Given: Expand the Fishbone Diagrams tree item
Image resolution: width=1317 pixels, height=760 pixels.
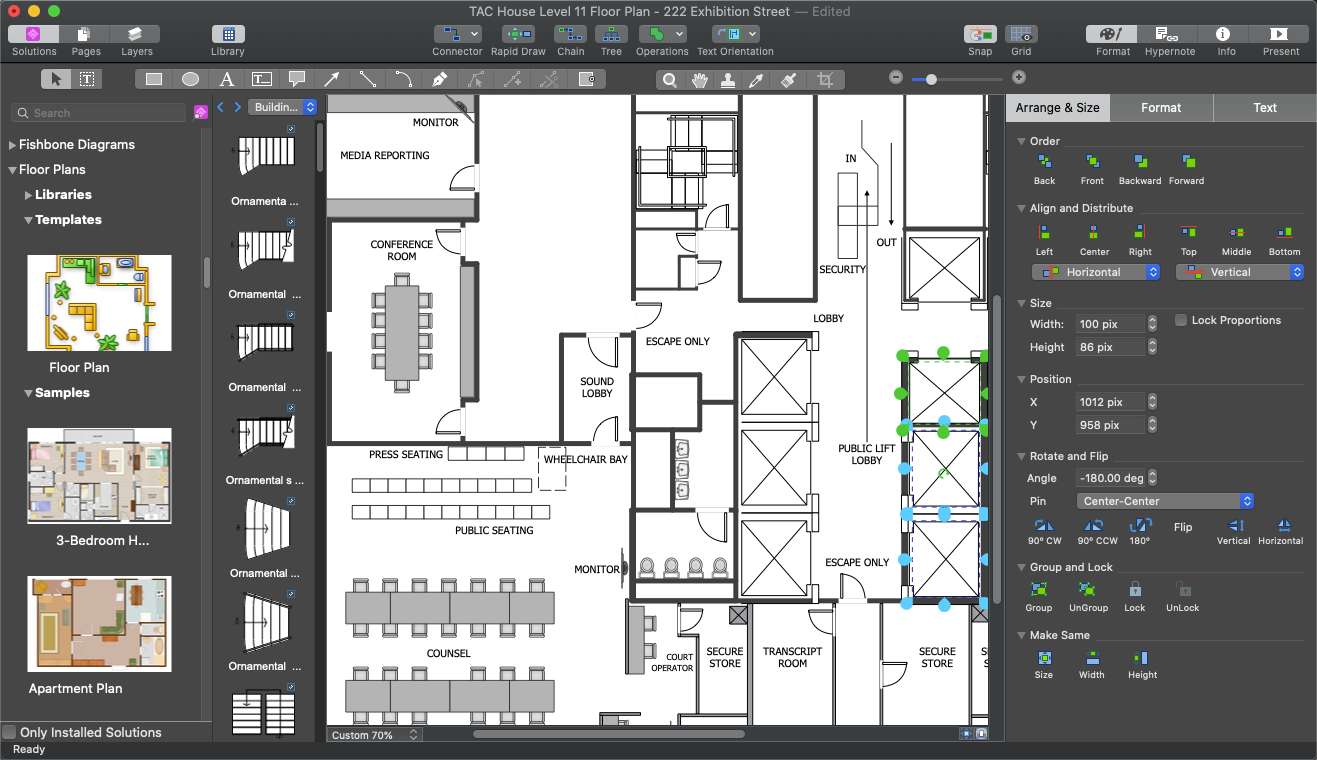Looking at the screenshot, I should click(x=13, y=145).
